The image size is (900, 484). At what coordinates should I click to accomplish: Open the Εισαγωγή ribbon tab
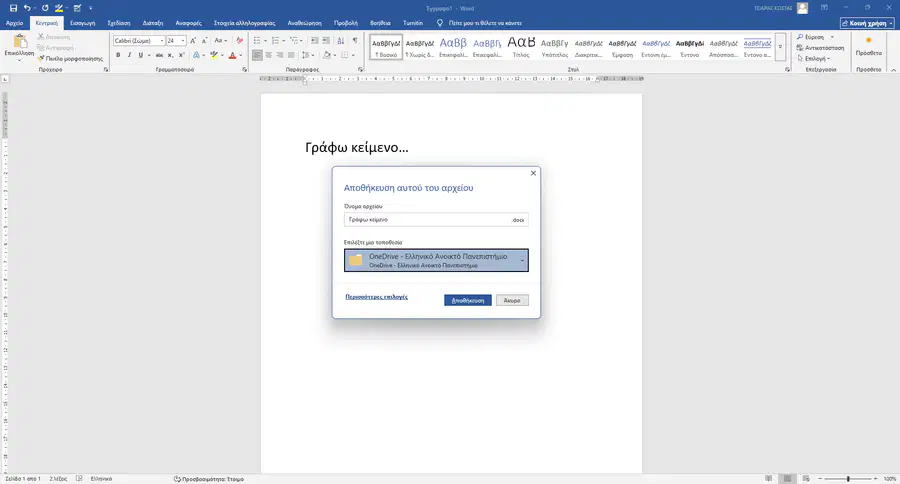click(x=83, y=23)
